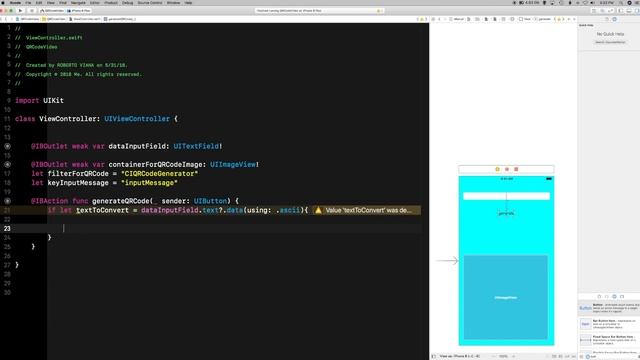The image size is (640, 360).
Task: Go to next issue in assistant jump bar
Action: [x=563, y=19]
